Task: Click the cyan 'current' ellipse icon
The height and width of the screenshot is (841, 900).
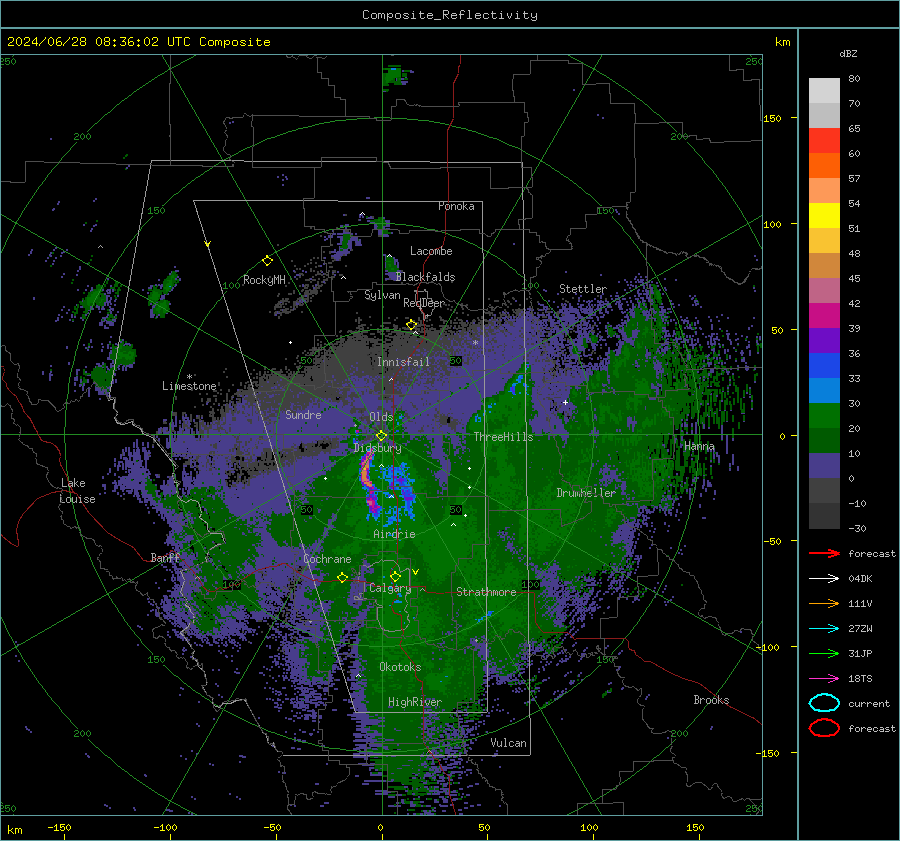Action: (x=824, y=703)
